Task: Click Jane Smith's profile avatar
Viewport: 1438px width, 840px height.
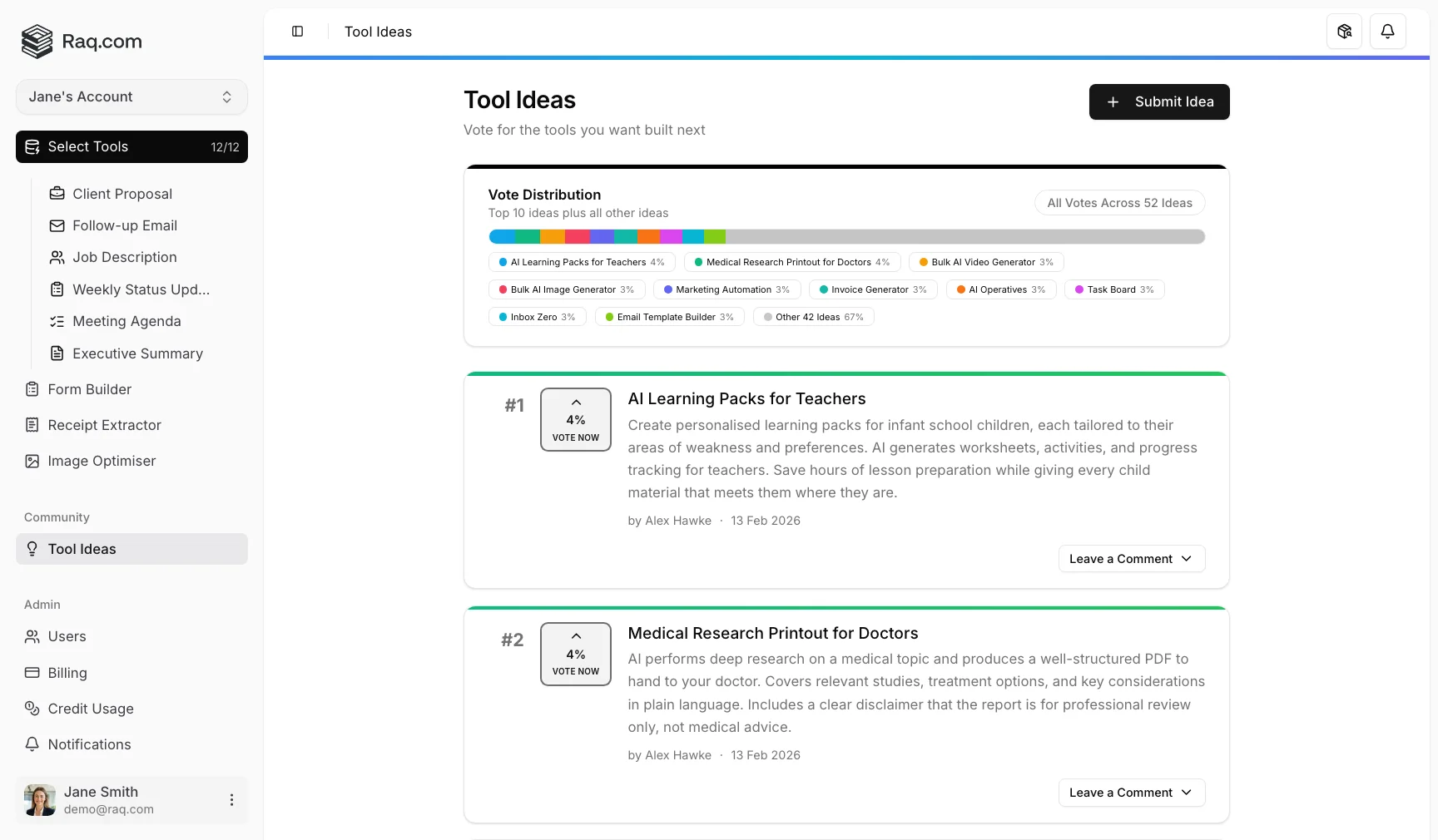Action: point(40,800)
